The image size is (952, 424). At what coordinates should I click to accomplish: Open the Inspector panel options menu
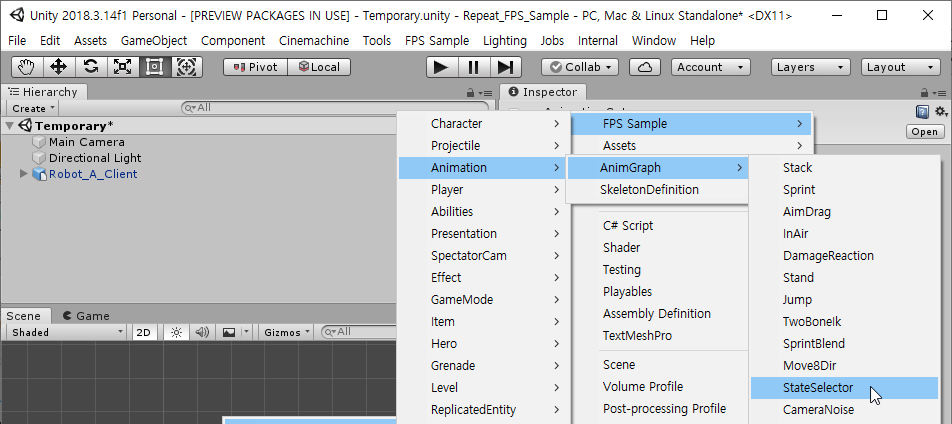coord(939,93)
